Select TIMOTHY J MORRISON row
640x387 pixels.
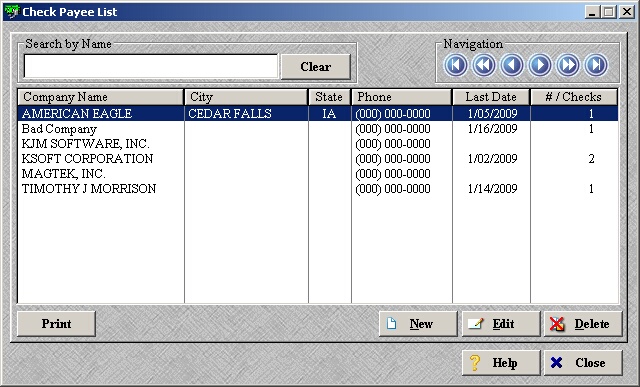(318, 189)
